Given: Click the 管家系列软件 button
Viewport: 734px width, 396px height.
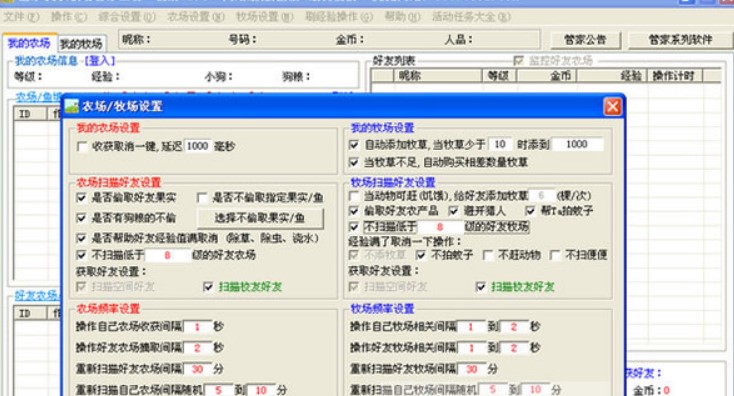Looking at the screenshot, I should tap(680, 40).
